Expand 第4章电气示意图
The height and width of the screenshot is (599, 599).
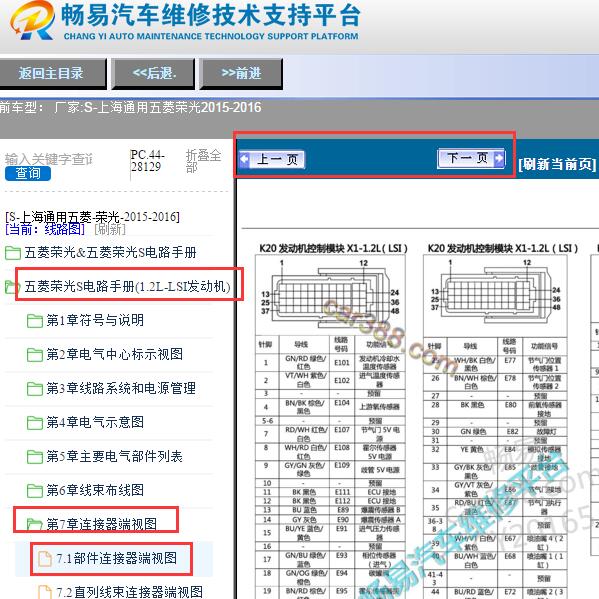tap(95, 422)
